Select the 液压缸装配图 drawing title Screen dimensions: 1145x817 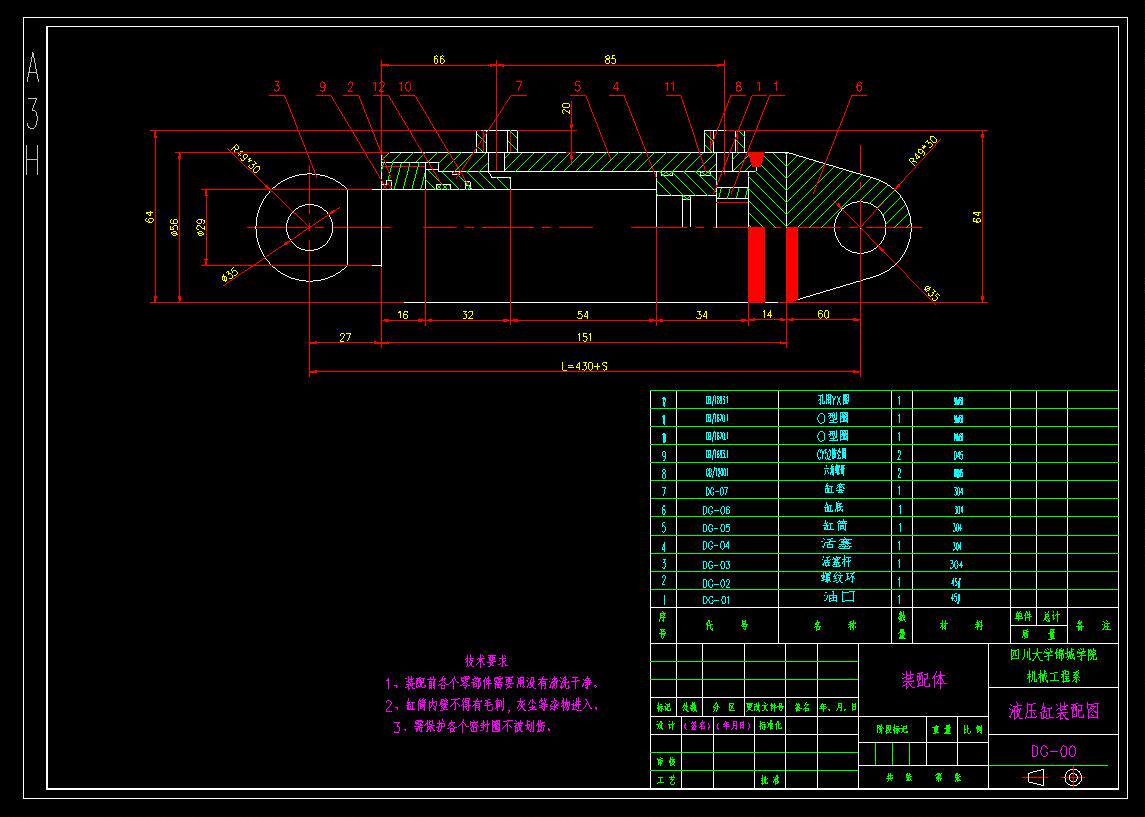coord(1054,711)
